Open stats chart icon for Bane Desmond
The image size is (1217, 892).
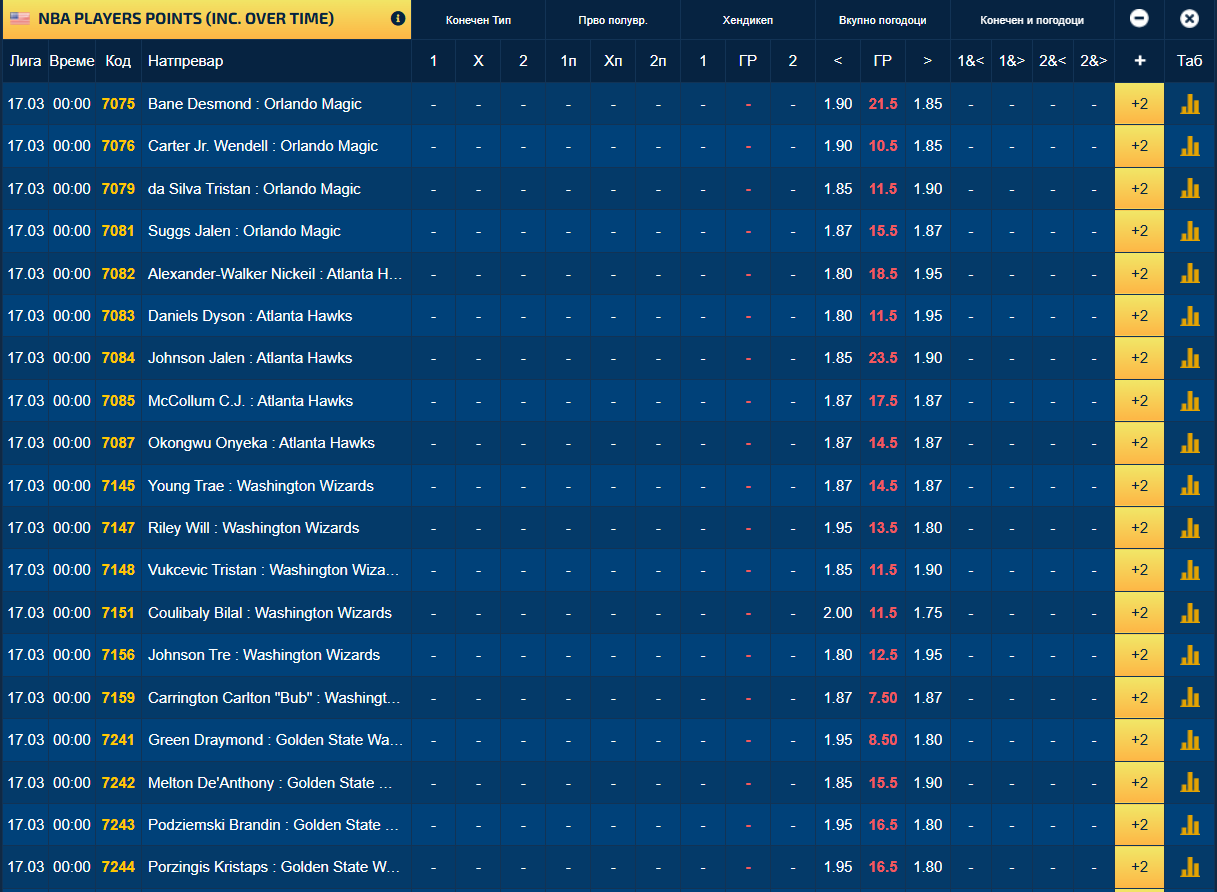(x=1190, y=104)
